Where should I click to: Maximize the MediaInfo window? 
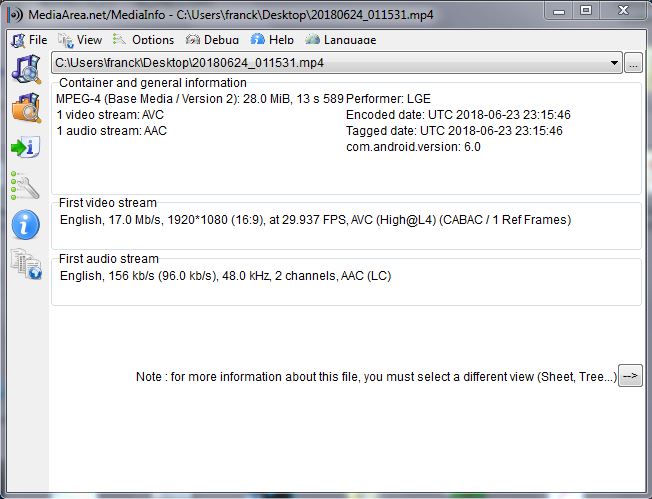tap(586, 10)
